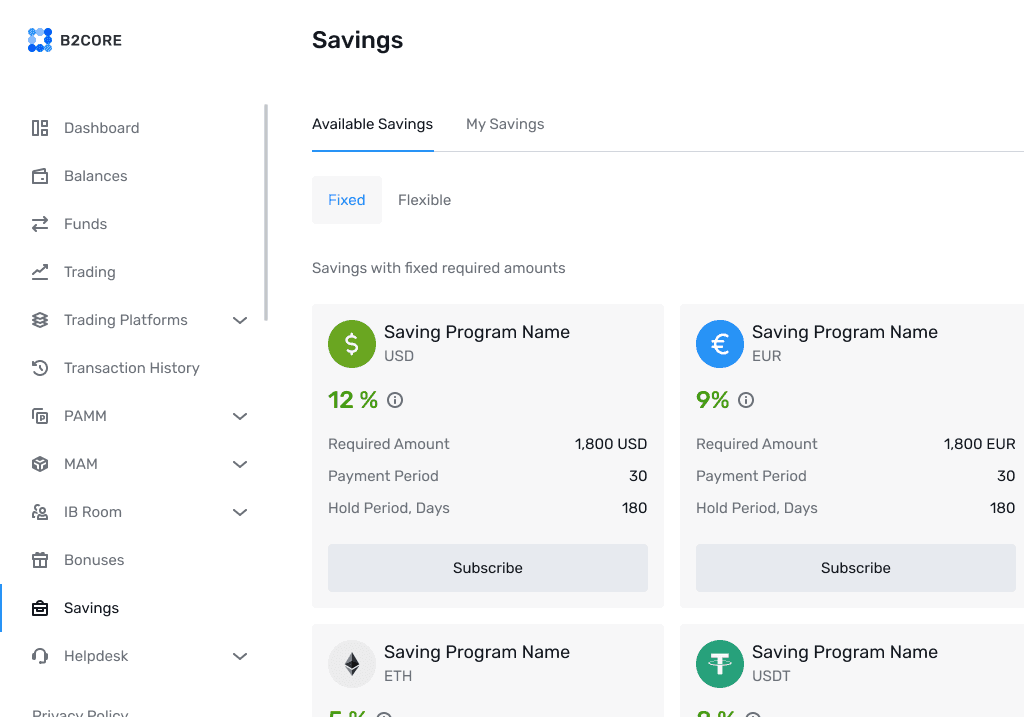Expand the Helpdesk menu chevron
The width and height of the screenshot is (1024, 717).
pos(240,656)
